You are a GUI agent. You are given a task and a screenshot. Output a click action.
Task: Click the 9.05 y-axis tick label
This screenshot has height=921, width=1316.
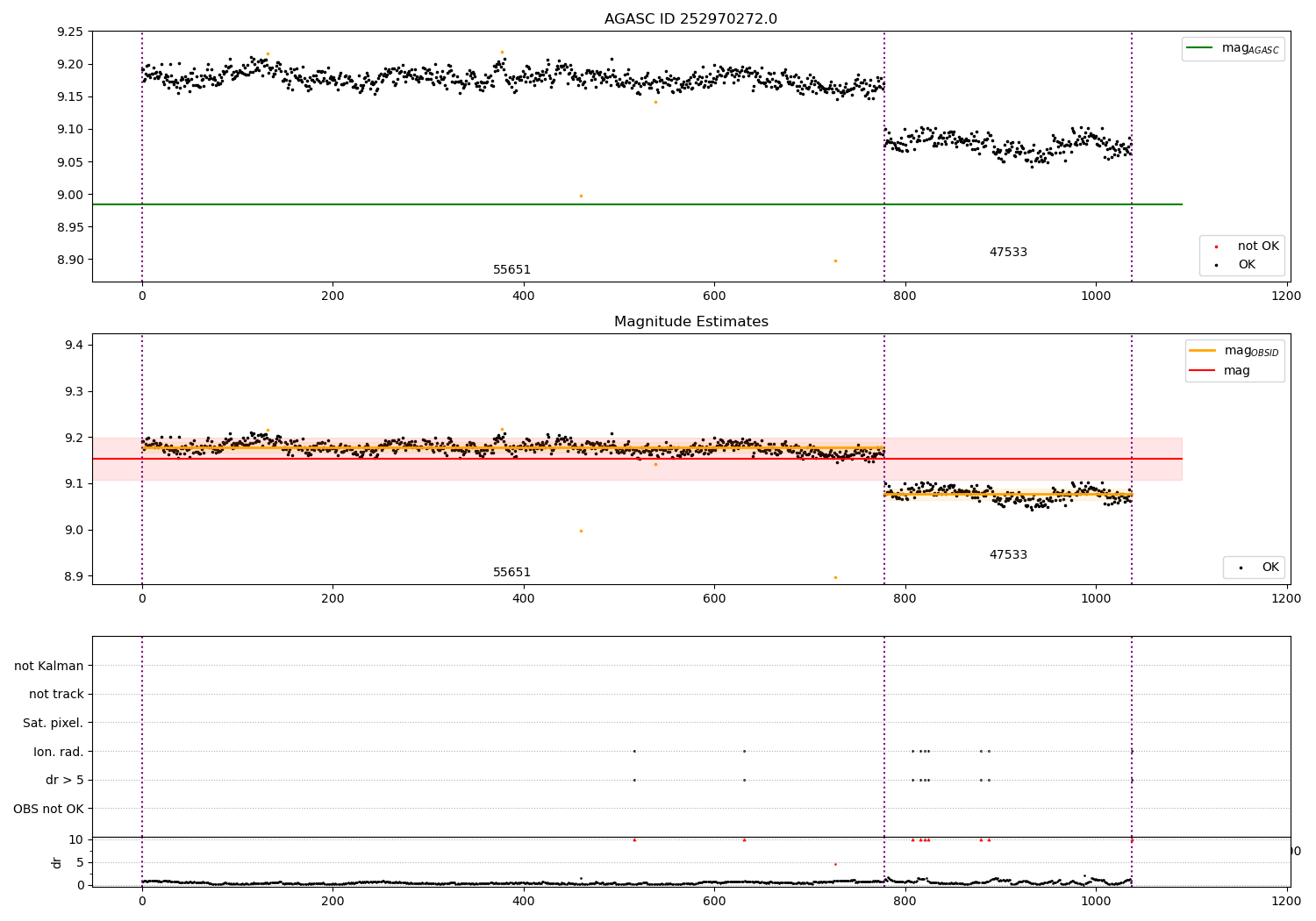(x=69, y=162)
